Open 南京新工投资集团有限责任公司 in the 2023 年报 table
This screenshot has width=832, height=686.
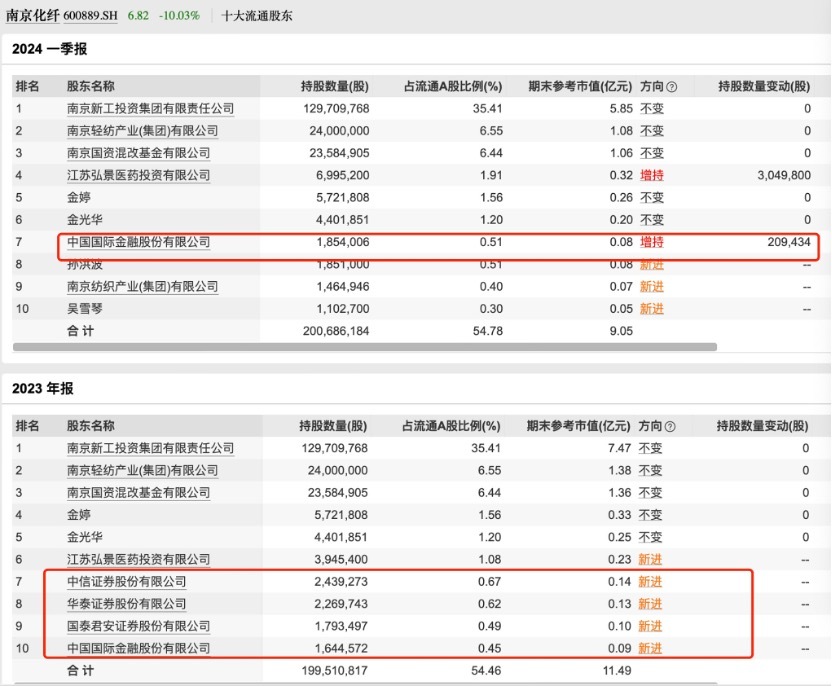(x=150, y=448)
